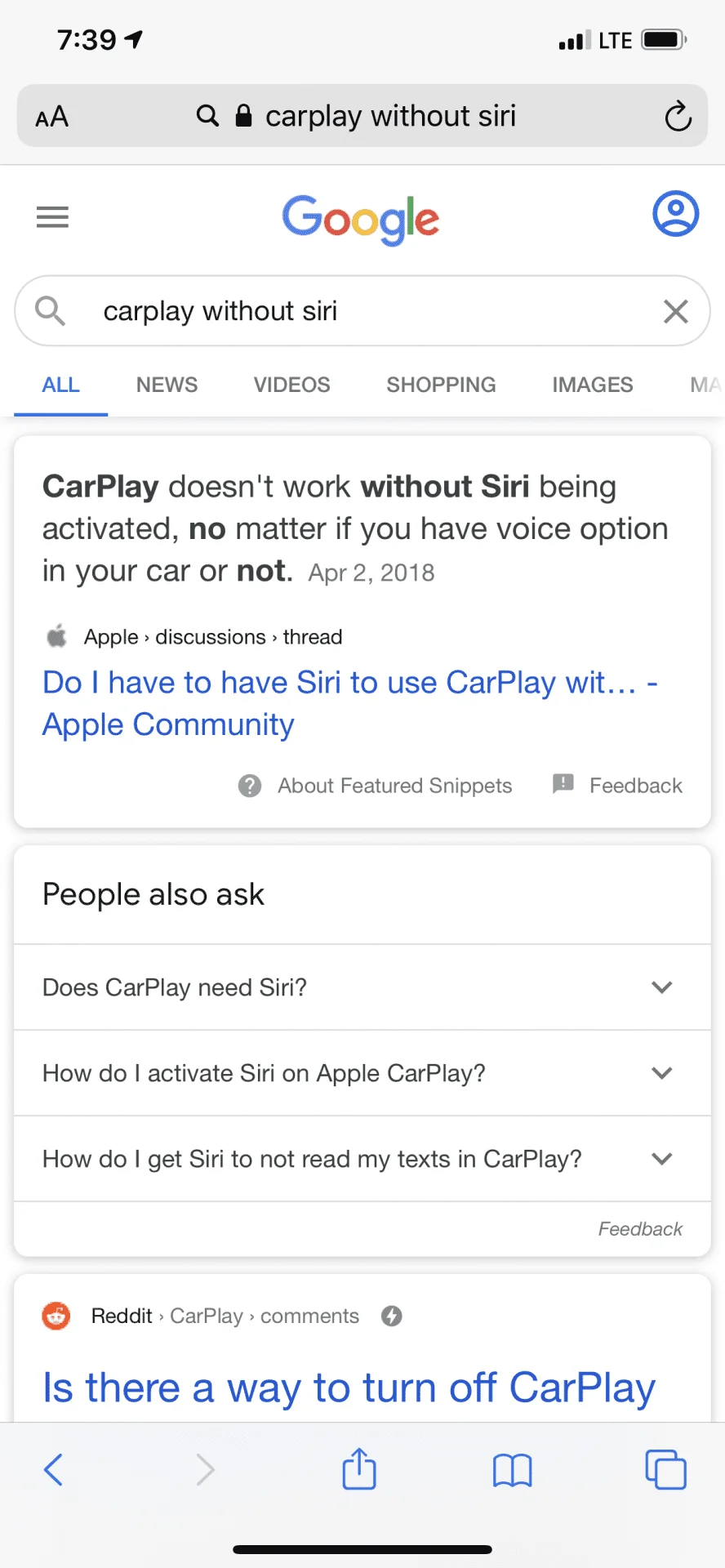Switch to the Images tab
Screen dimensions: 725x1568
click(592, 385)
